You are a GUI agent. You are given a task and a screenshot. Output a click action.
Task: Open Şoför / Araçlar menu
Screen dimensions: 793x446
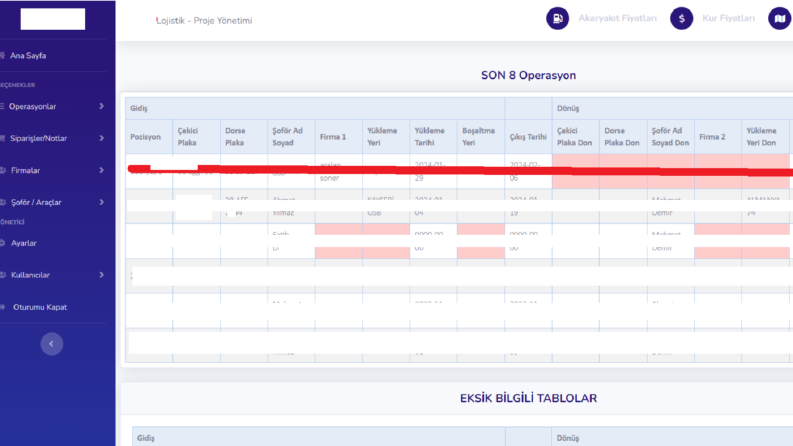[x=36, y=202]
